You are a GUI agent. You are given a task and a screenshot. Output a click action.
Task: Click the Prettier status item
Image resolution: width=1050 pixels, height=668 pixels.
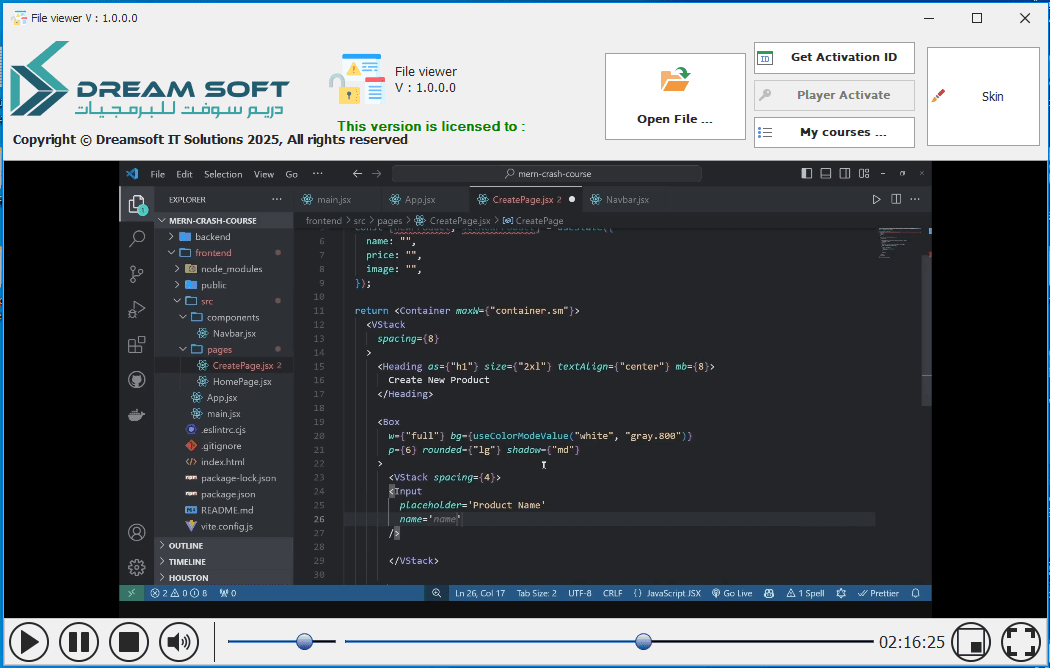pos(879,593)
